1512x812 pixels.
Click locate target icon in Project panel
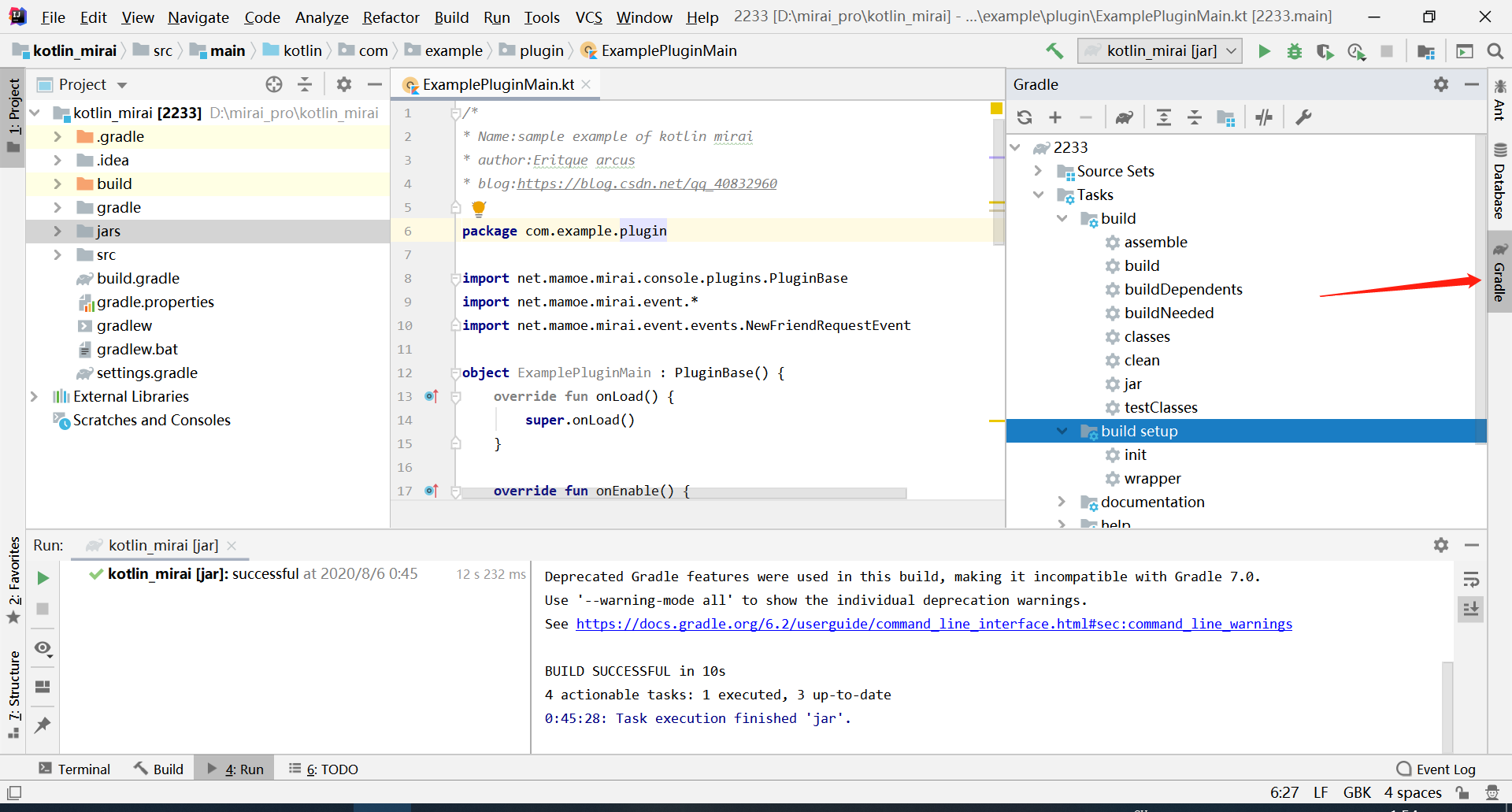[x=273, y=84]
